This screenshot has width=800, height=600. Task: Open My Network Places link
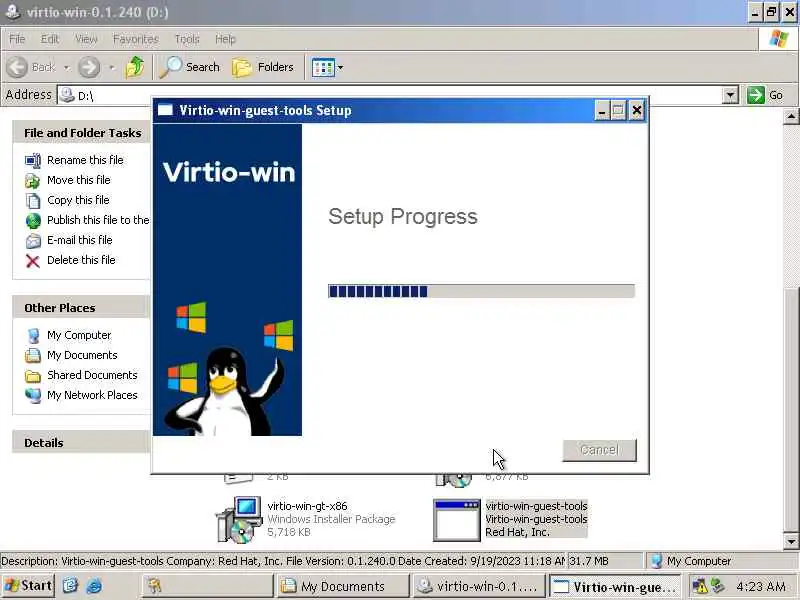[92, 395]
